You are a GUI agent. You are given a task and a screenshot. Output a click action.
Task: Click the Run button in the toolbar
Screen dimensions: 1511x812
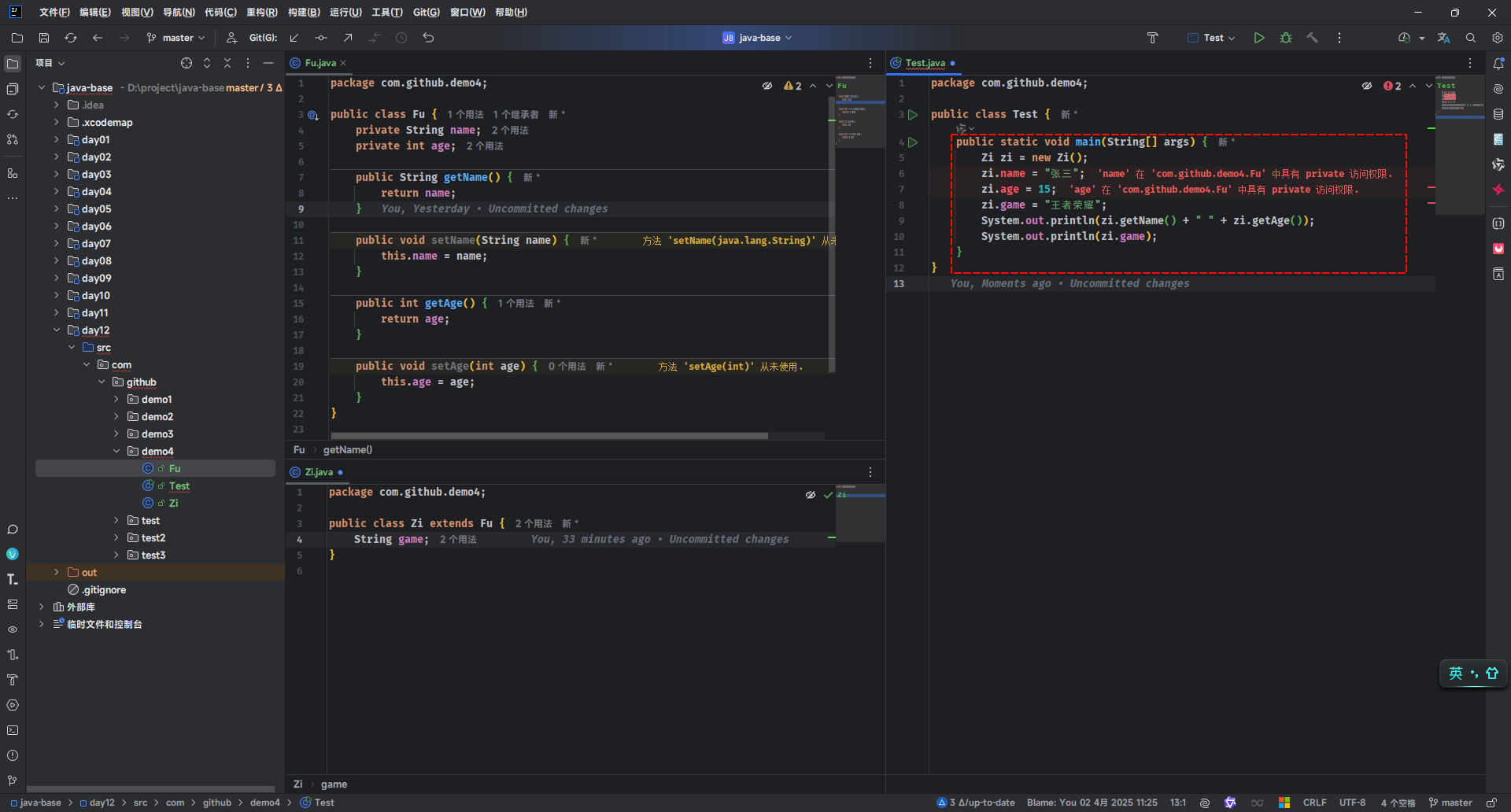1259,38
